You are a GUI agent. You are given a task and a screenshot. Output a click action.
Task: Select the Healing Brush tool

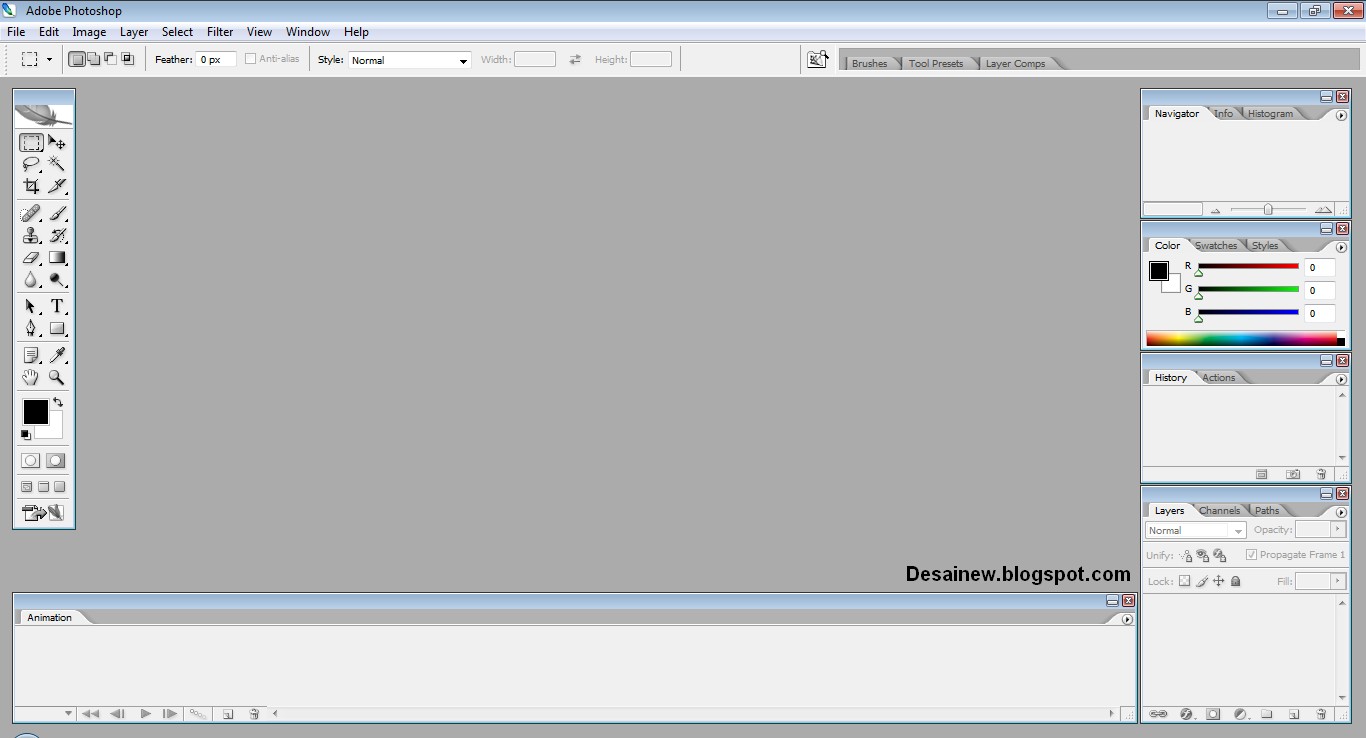pos(32,213)
